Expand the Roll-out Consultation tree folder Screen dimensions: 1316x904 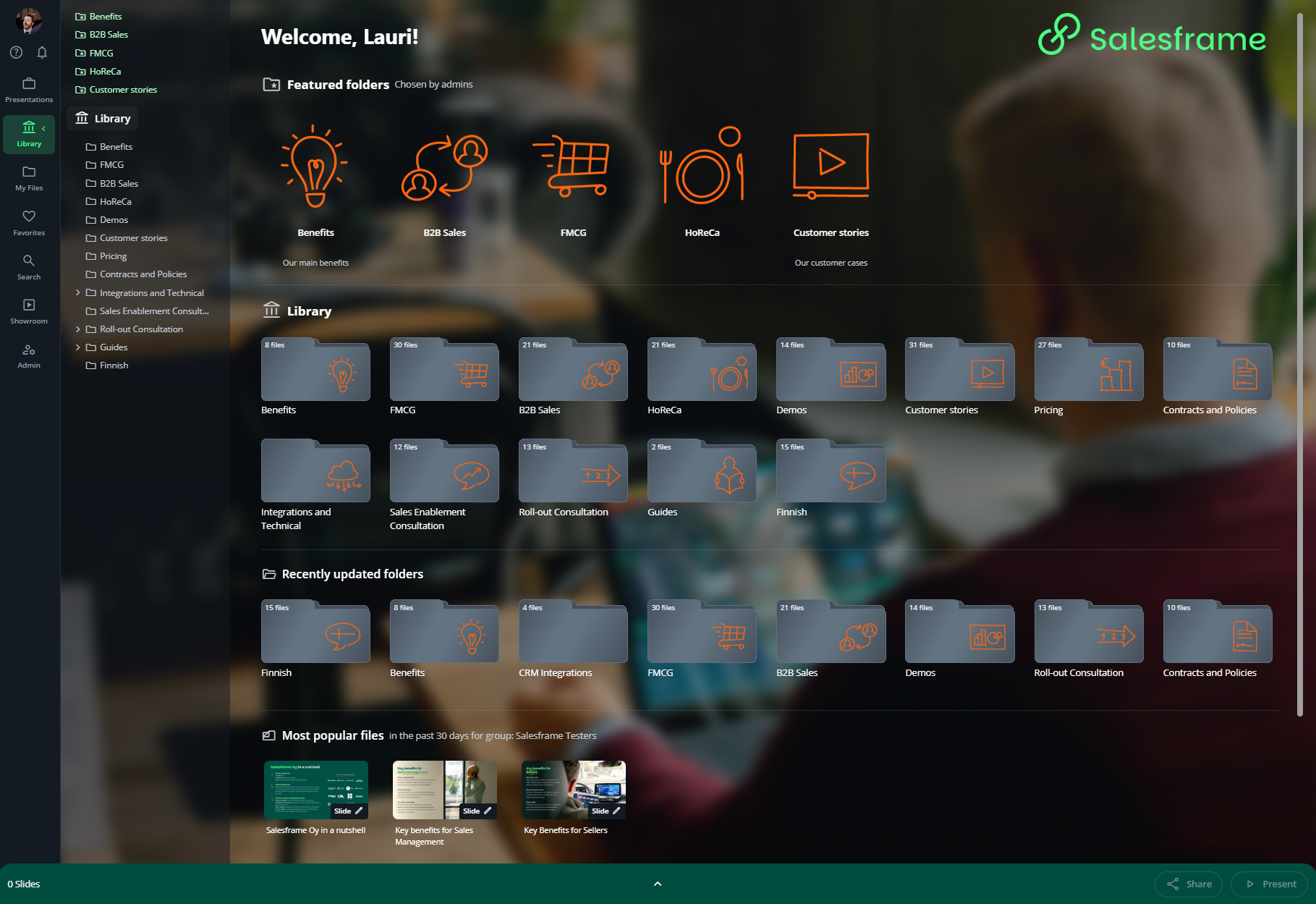[77, 329]
